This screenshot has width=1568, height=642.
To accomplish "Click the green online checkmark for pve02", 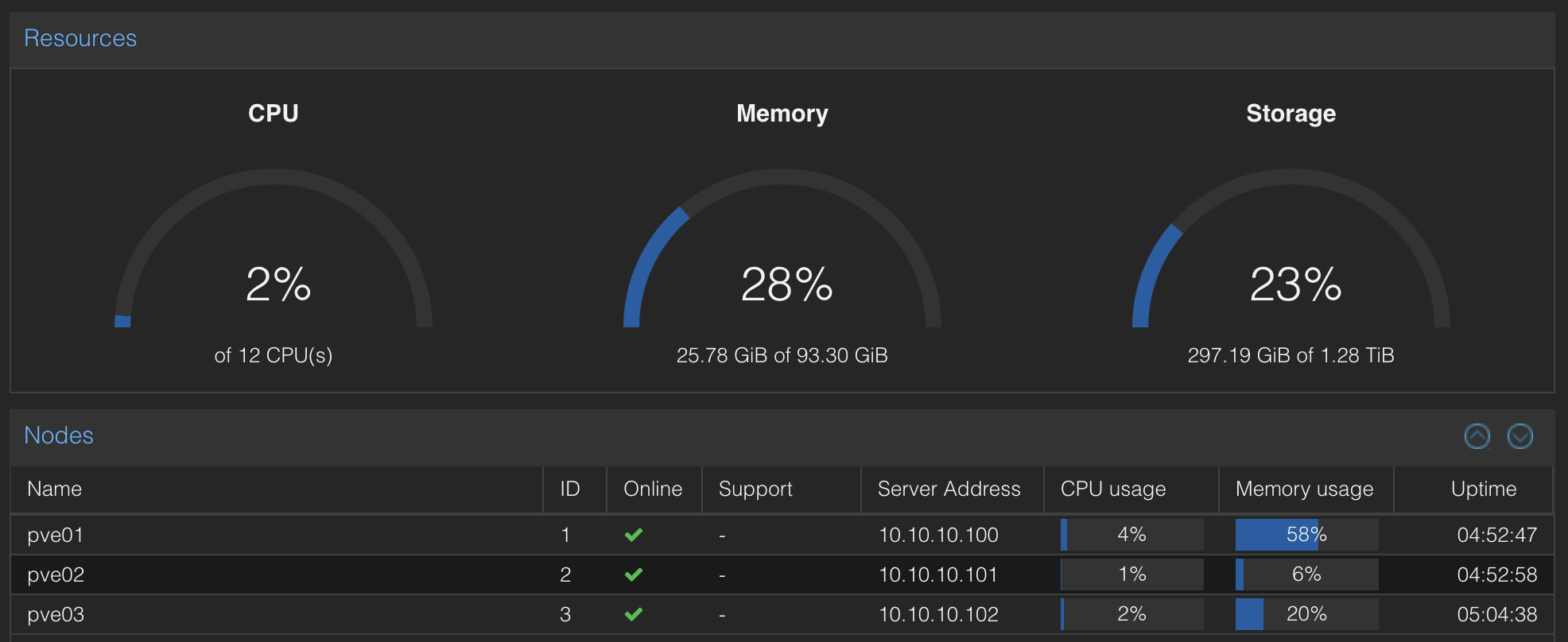I will coord(633,574).
